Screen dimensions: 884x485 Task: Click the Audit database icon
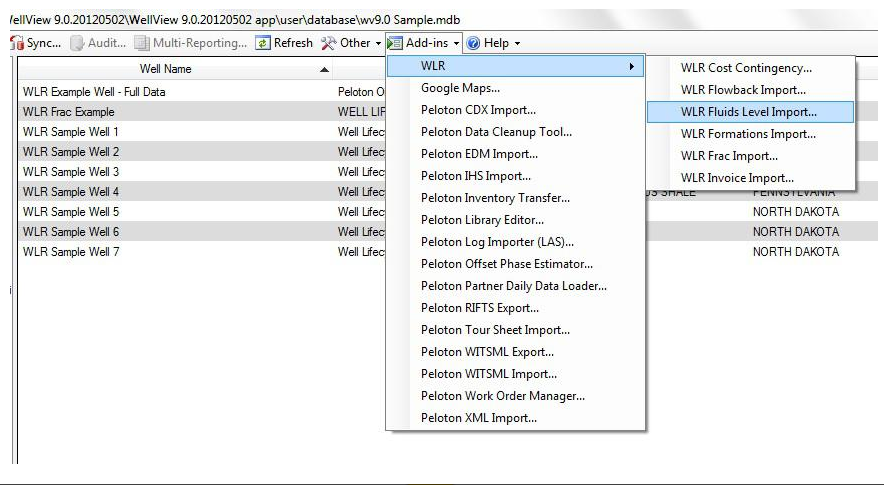(x=77, y=43)
